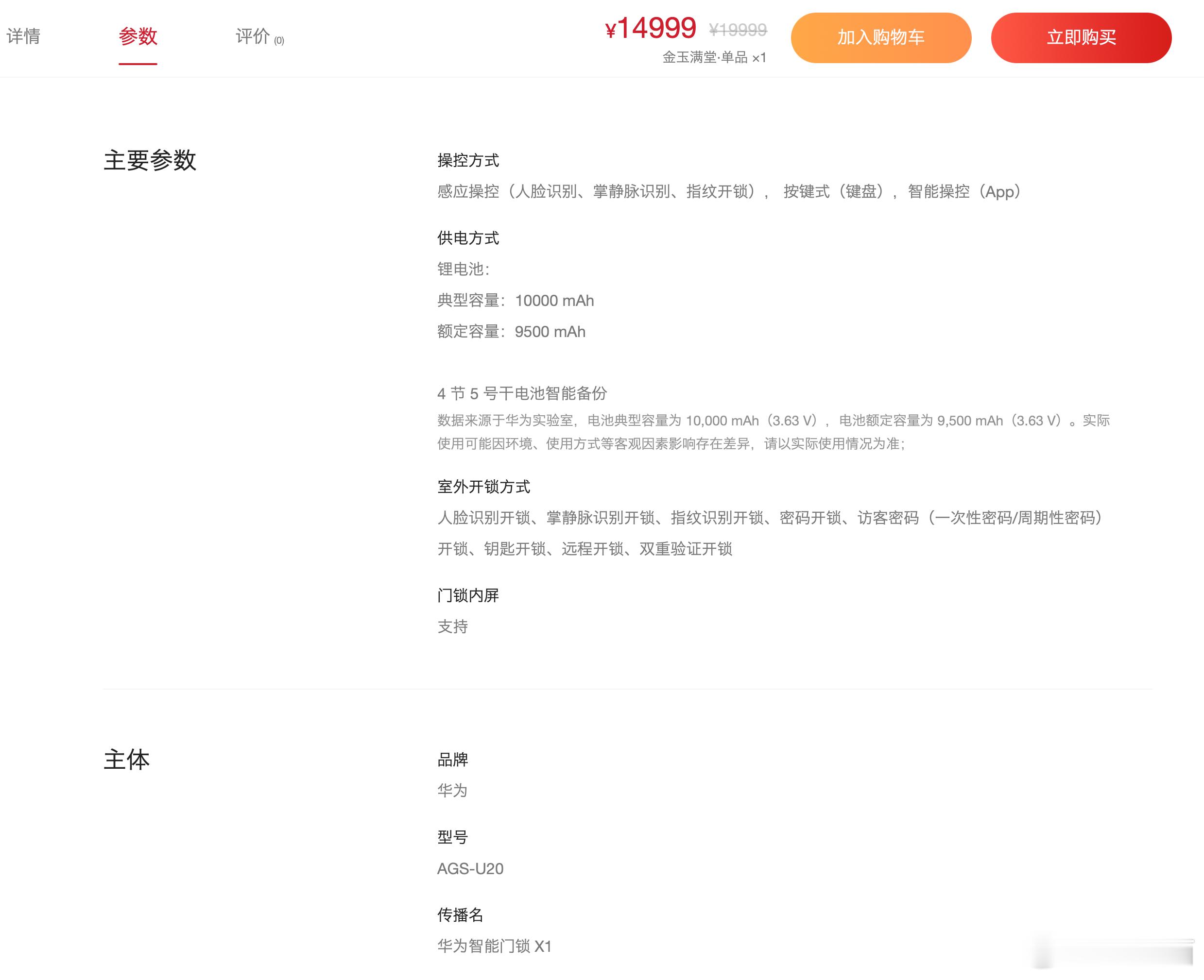
Task: Click the 主要参数 section heading
Action: pos(150,160)
